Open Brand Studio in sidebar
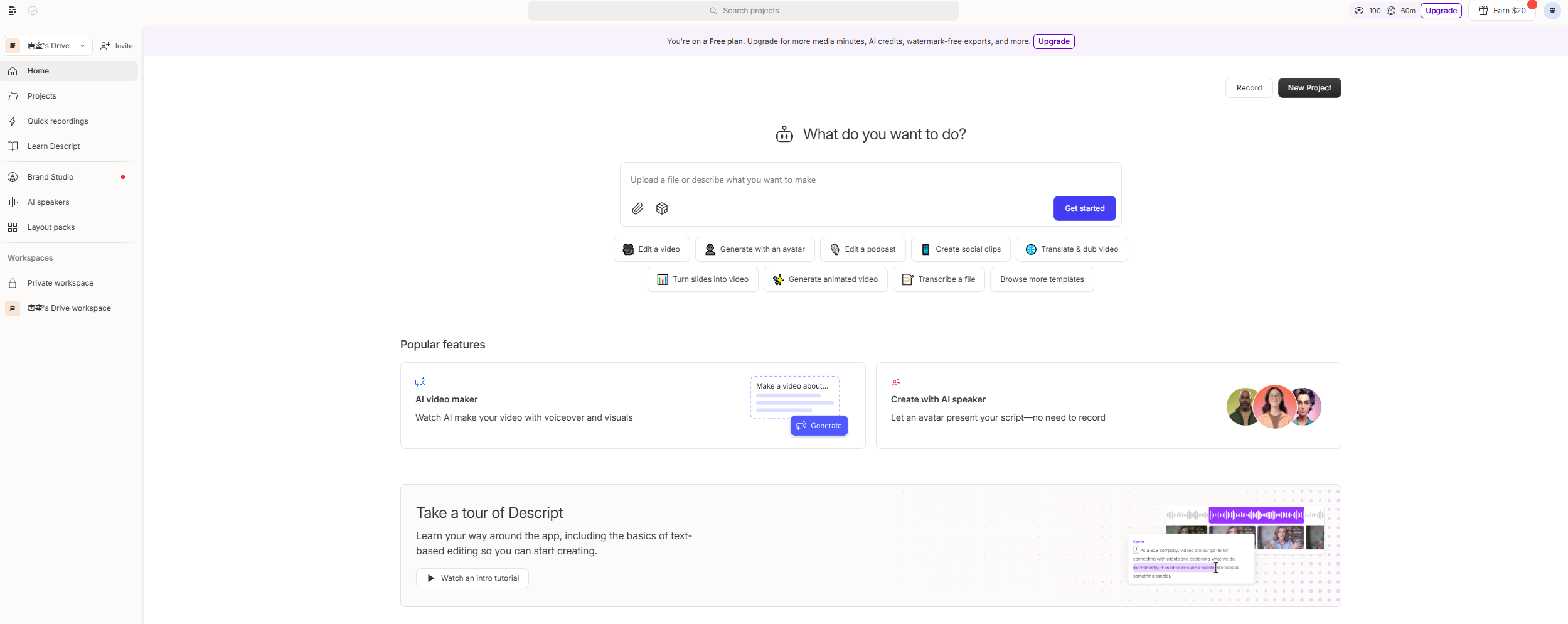Image resolution: width=1568 pixels, height=624 pixels. tap(50, 177)
